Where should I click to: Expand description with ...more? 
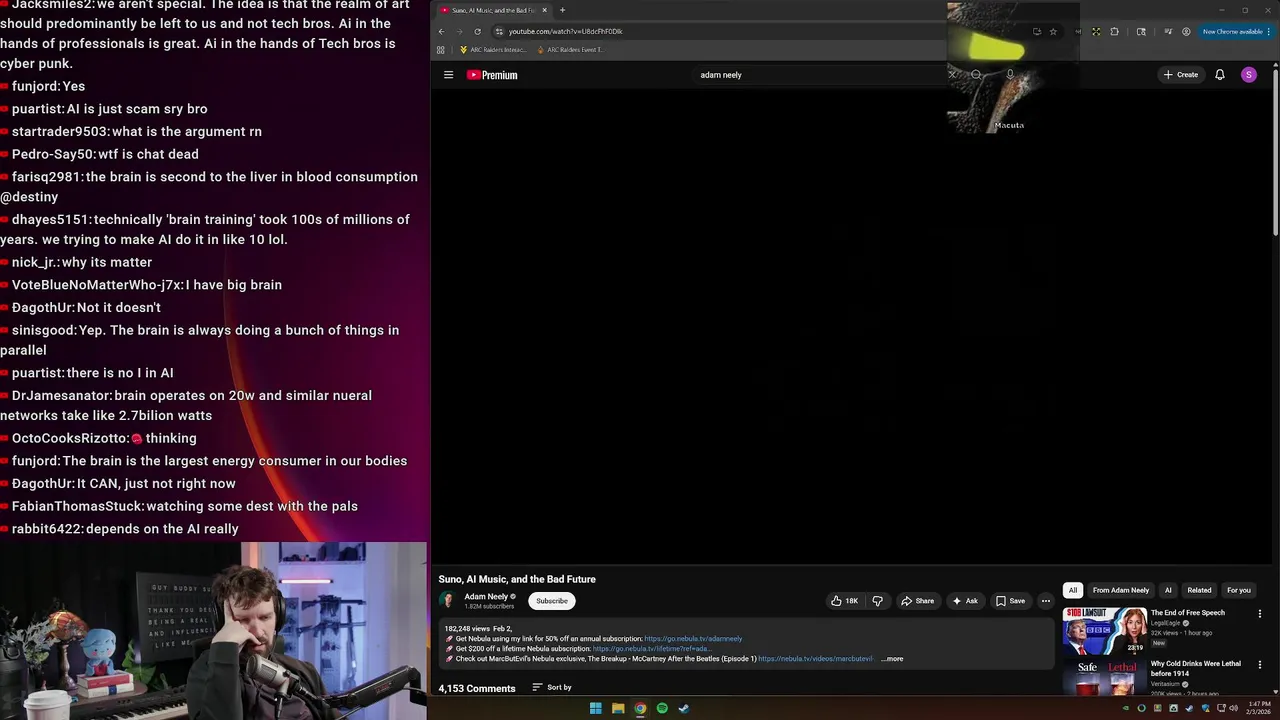pos(892,659)
